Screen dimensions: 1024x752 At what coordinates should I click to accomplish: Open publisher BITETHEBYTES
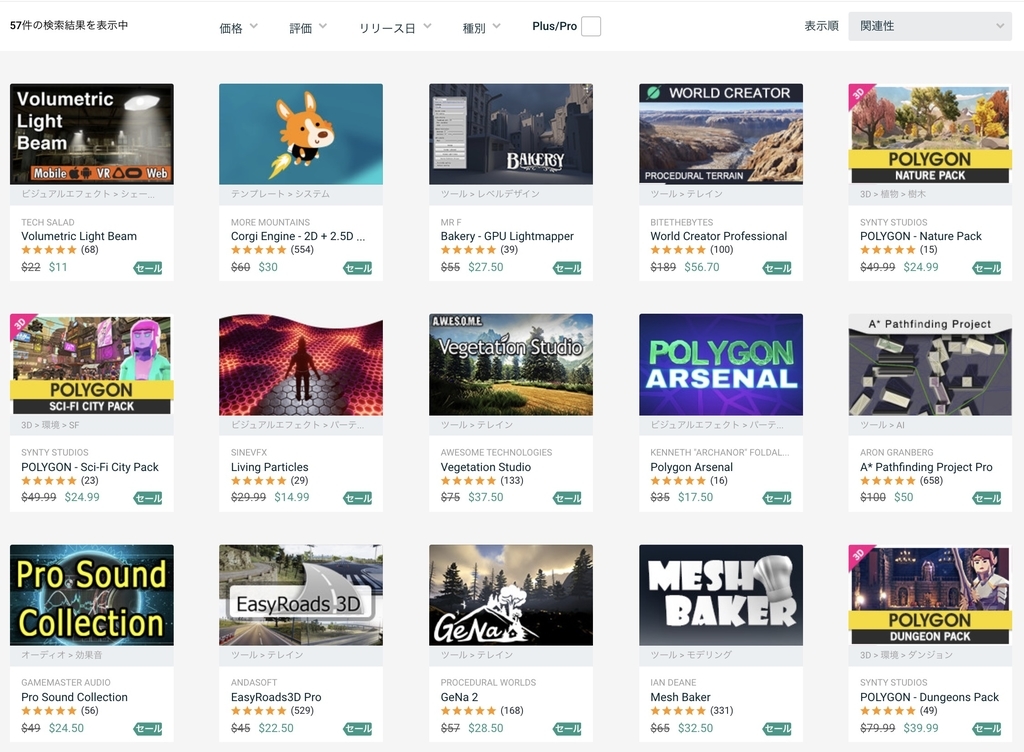[682, 222]
